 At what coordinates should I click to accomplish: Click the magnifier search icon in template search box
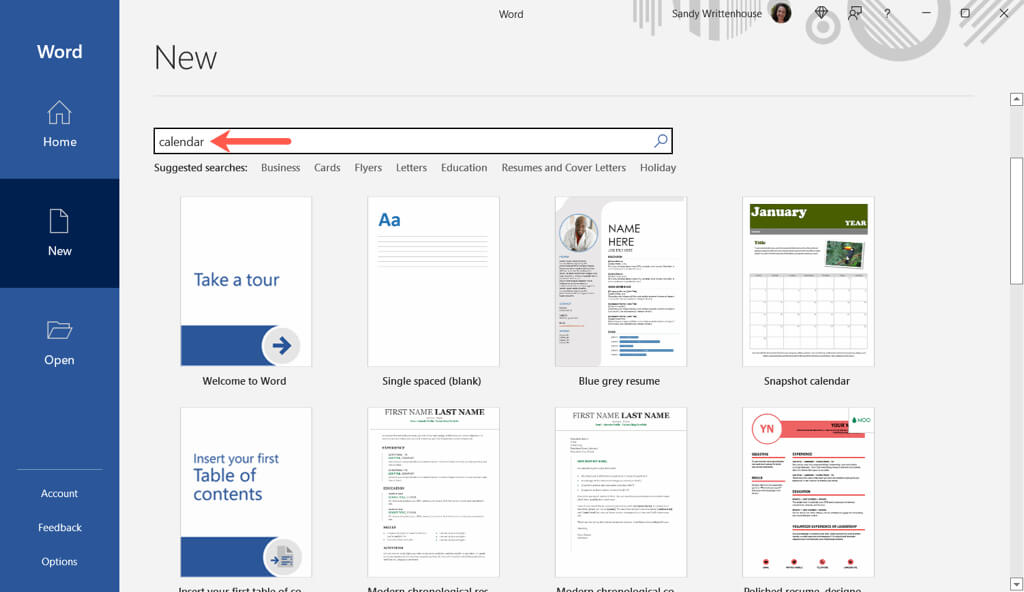661,140
